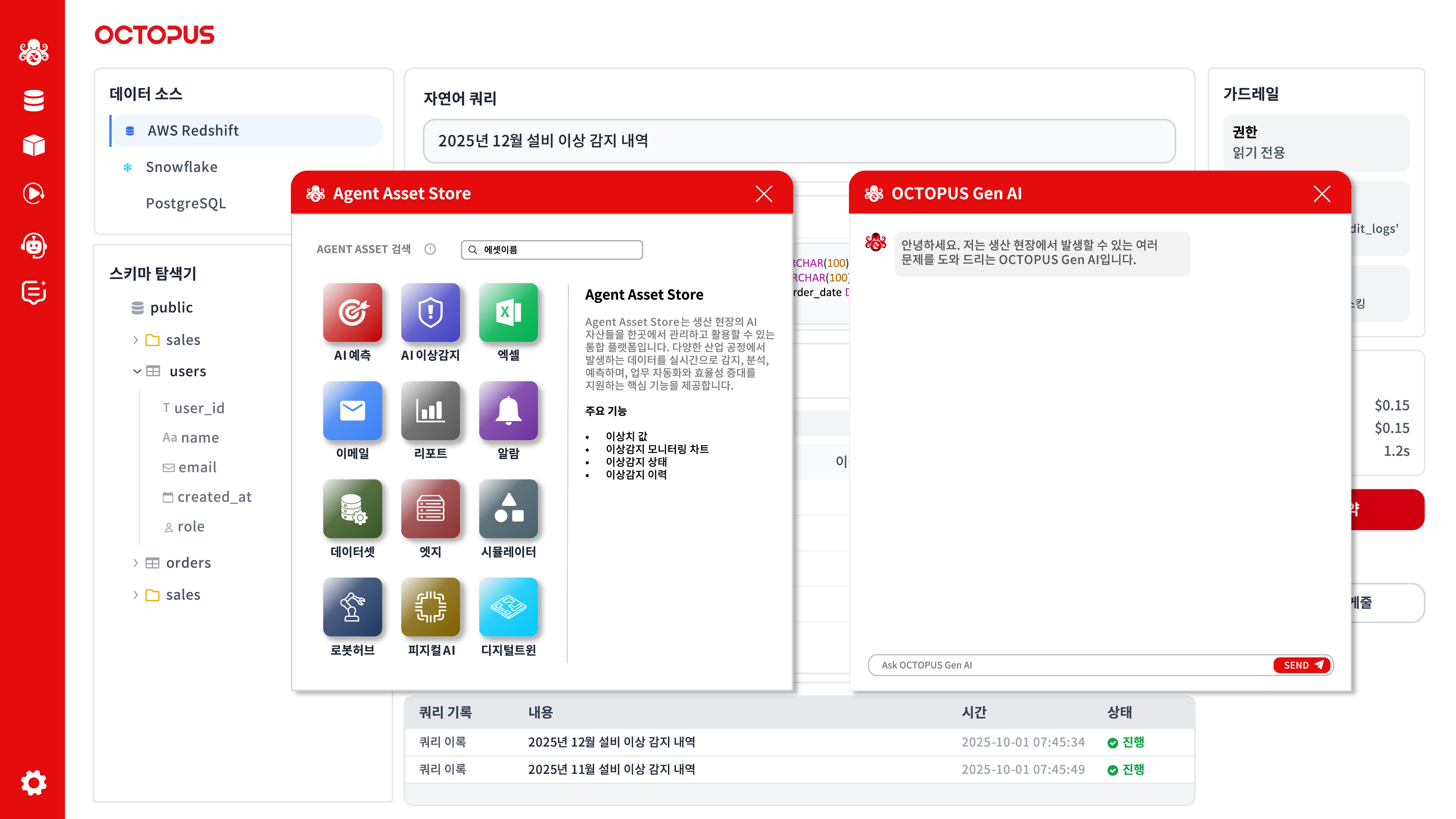Open the AI 예측 asset
Screen dimensions: 1456x819
352,312
